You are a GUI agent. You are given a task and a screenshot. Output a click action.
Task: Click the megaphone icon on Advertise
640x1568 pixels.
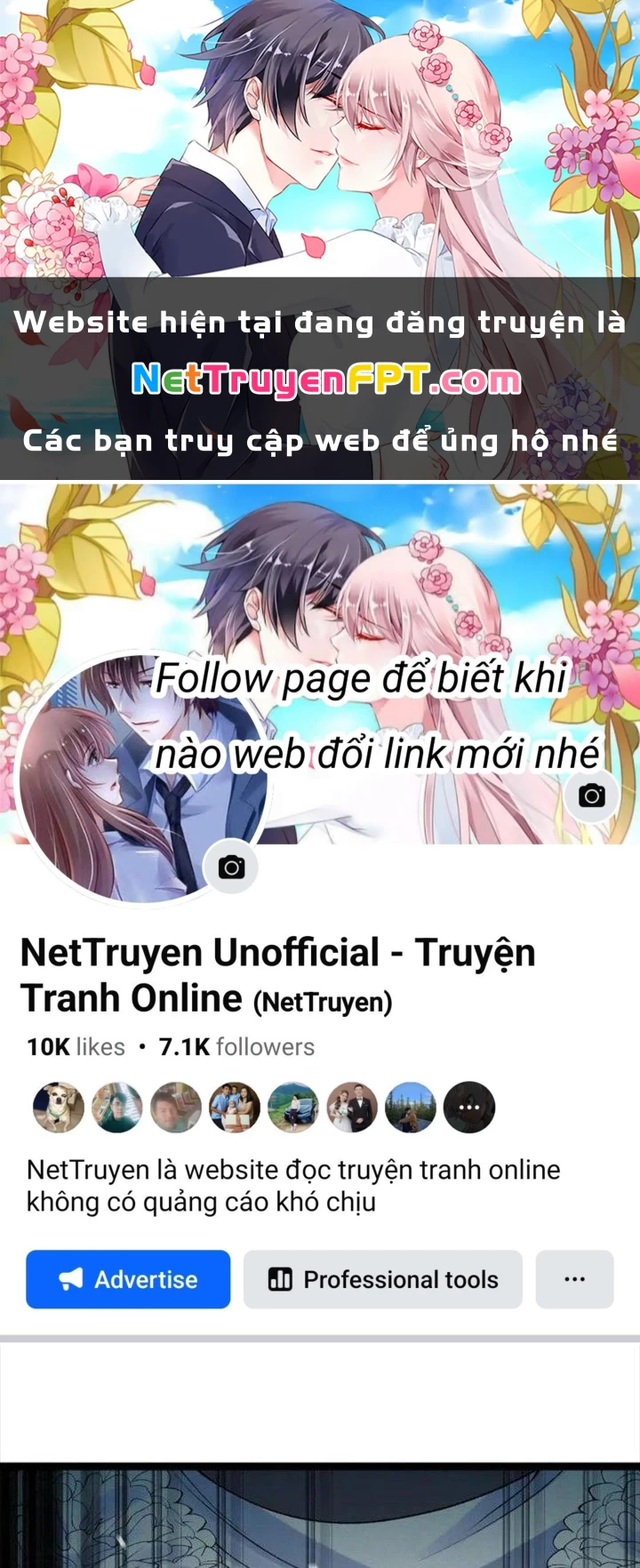tap(71, 1279)
